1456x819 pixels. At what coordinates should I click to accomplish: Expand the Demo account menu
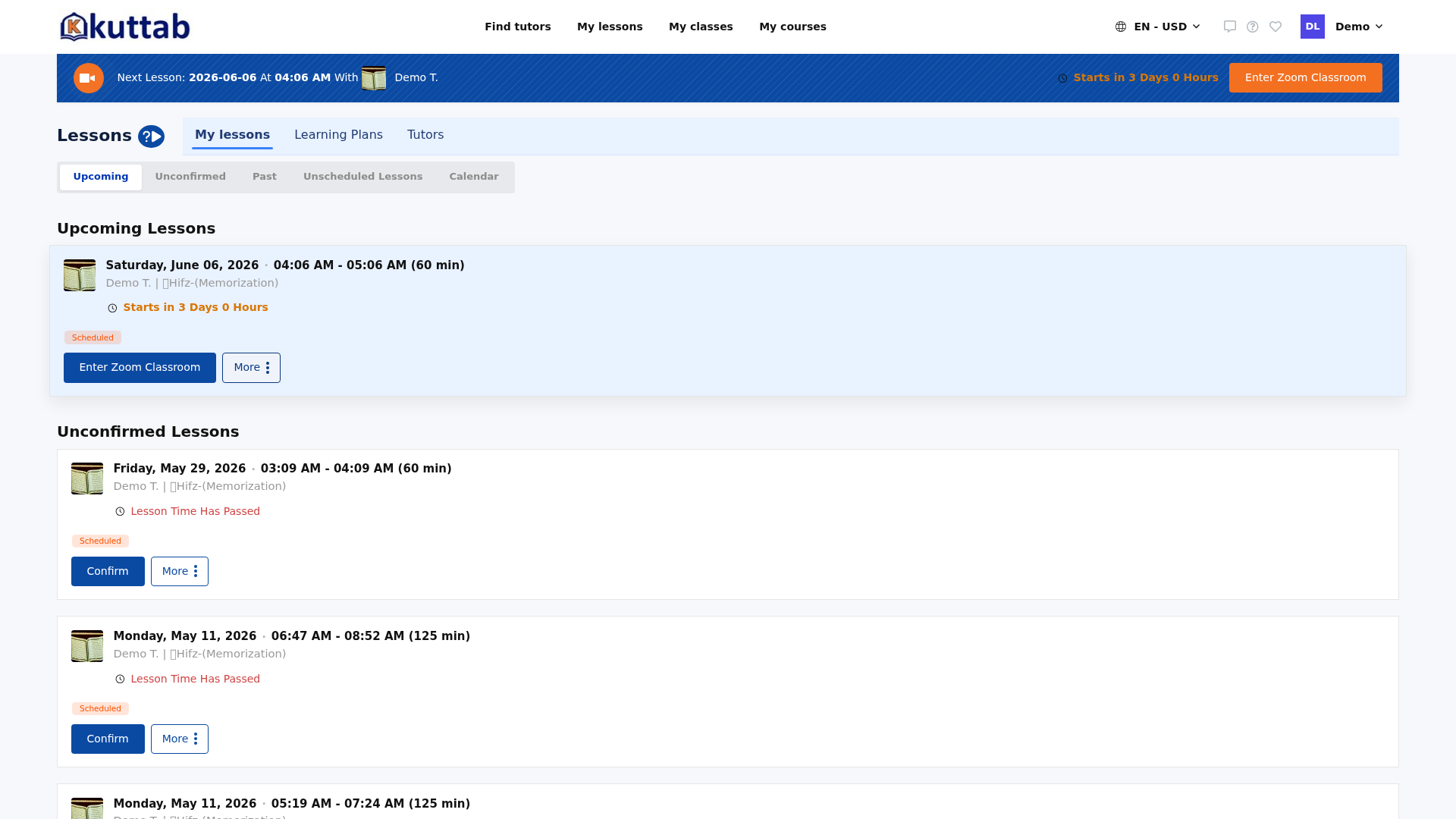[x=1359, y=27]
